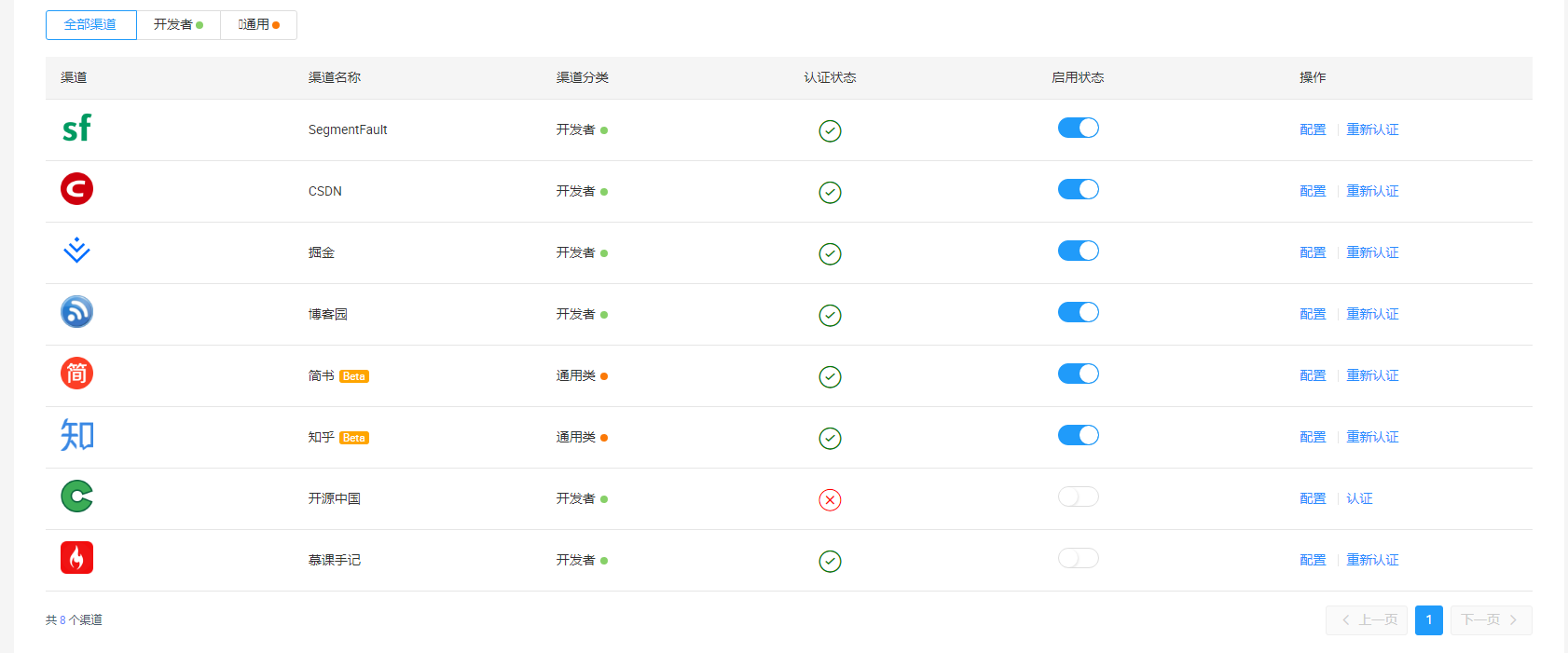1568x653 pixels.
Task: Enable the 开源中国 channel switch
Action: (x=1078, y=497)
